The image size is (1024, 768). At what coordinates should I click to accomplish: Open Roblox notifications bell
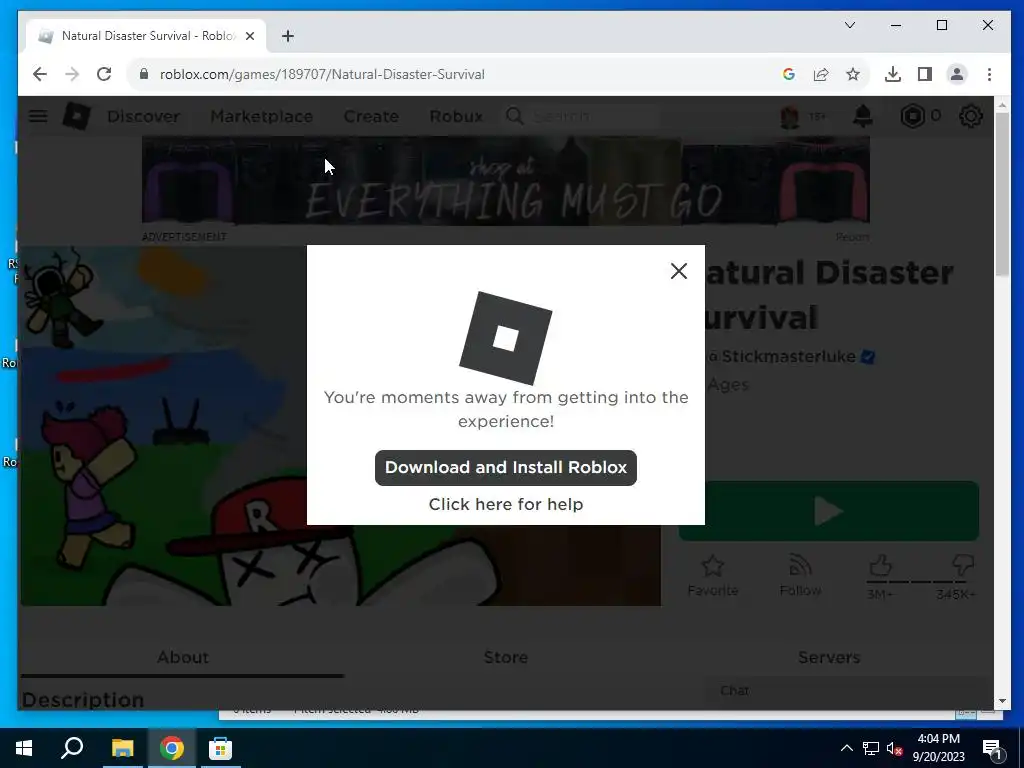pyautogui.click(x=863, y=116)
